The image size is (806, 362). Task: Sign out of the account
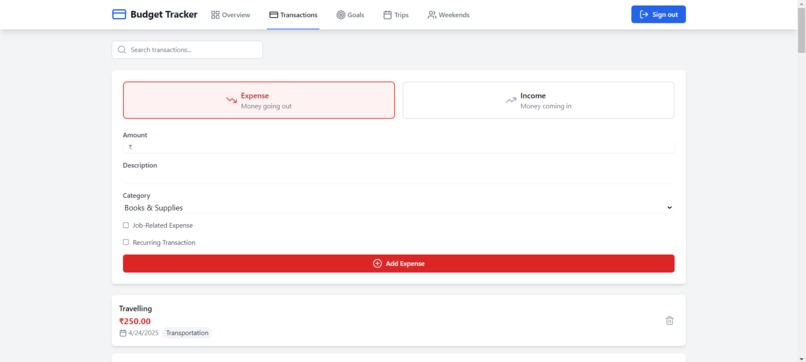click(658, 14)
